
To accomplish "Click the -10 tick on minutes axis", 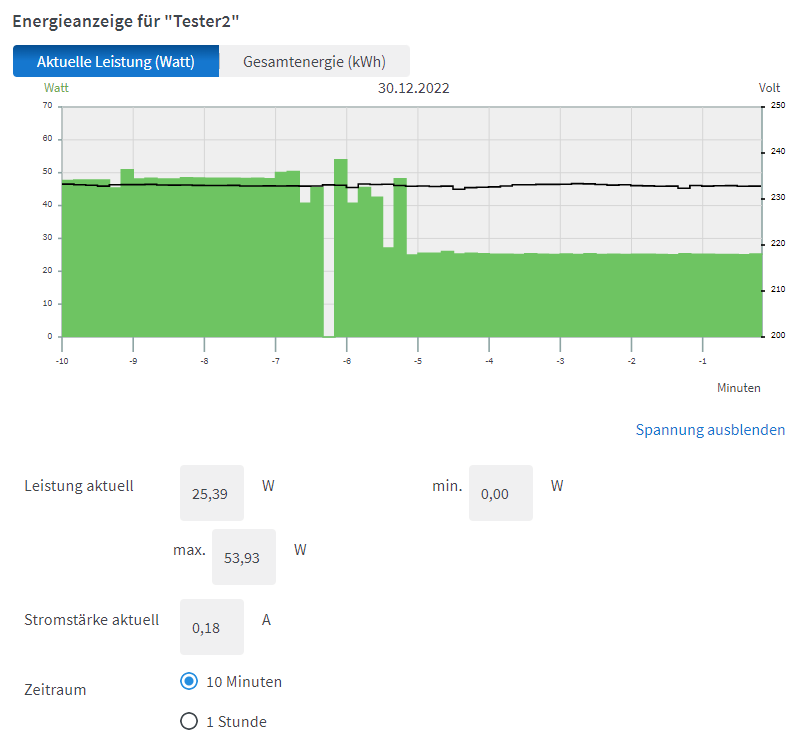I will pyautogui.click(x=62, y=361).
